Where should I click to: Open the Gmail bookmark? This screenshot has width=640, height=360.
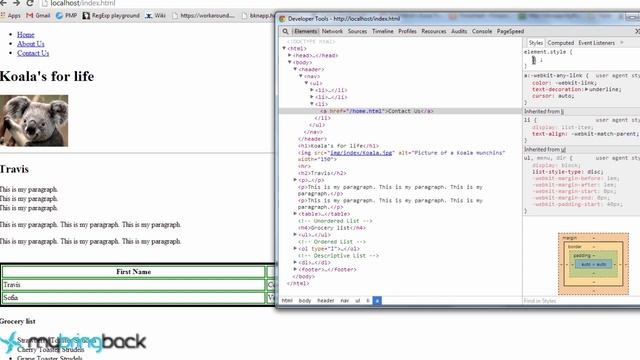(38, 16)
